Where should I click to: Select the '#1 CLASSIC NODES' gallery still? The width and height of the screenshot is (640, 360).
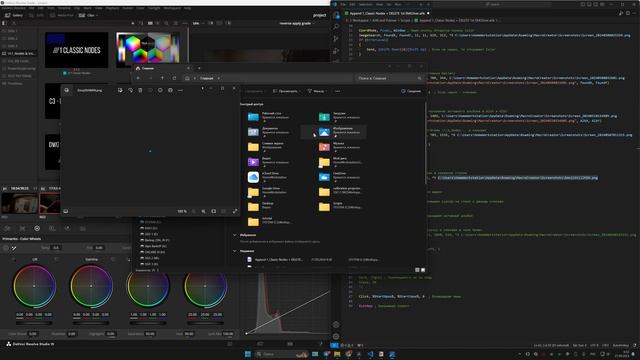coord(77,50)
